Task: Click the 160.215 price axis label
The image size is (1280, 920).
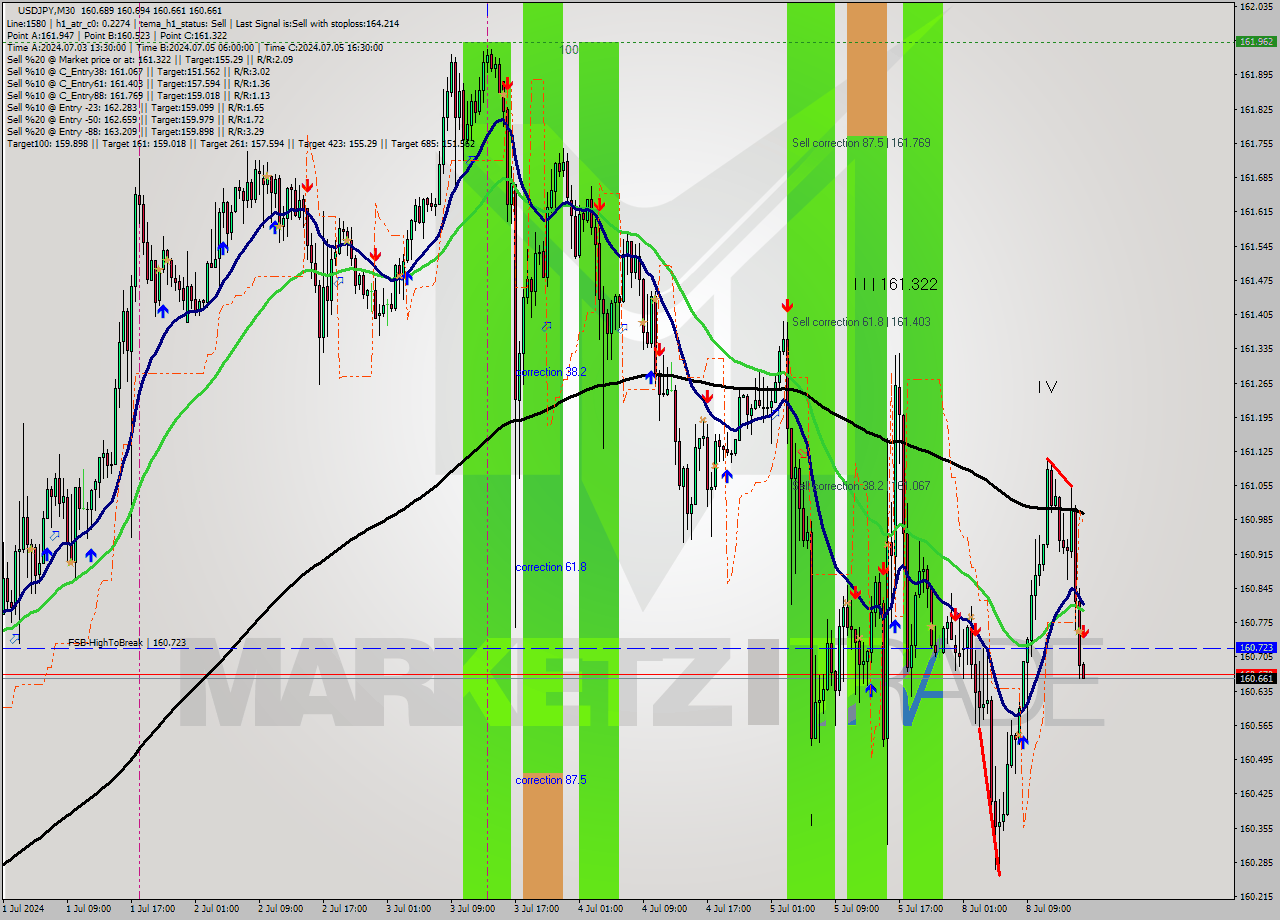Action: pos(1255,896)
